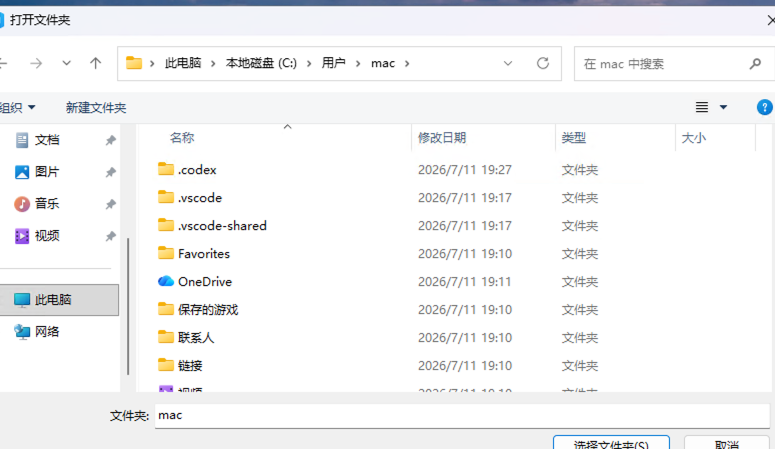Screen dimensions: 775x449
Task: Click the OneDrive cloud icon
Action: point(166,281)
